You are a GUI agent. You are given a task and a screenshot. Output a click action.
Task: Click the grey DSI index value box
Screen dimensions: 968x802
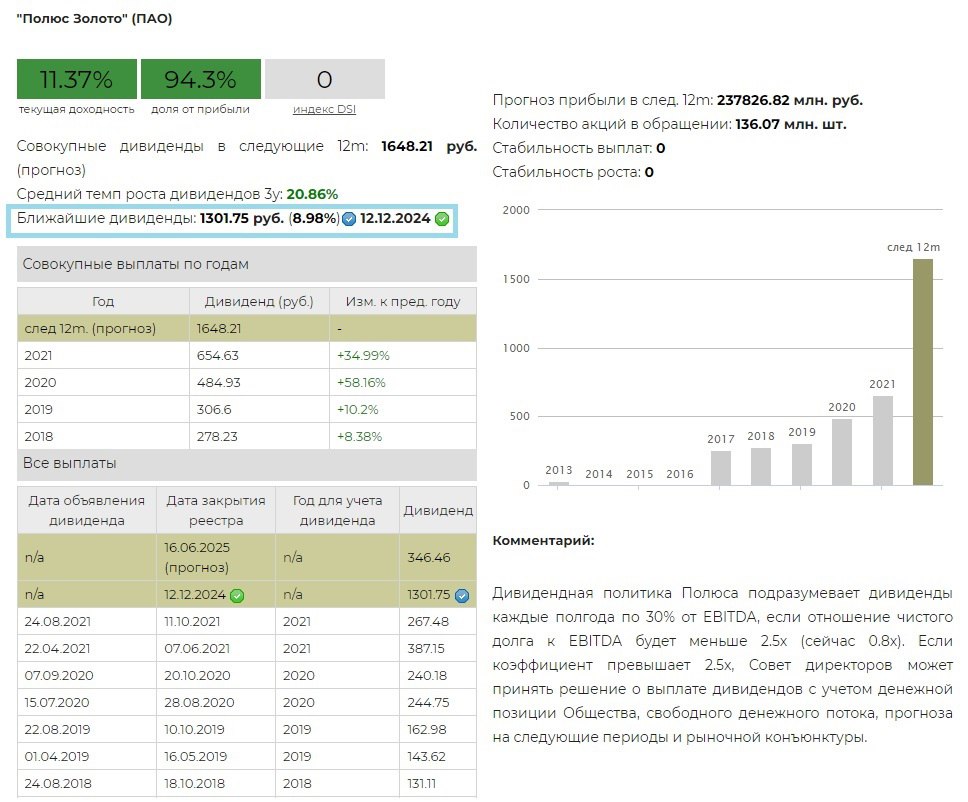324,80
